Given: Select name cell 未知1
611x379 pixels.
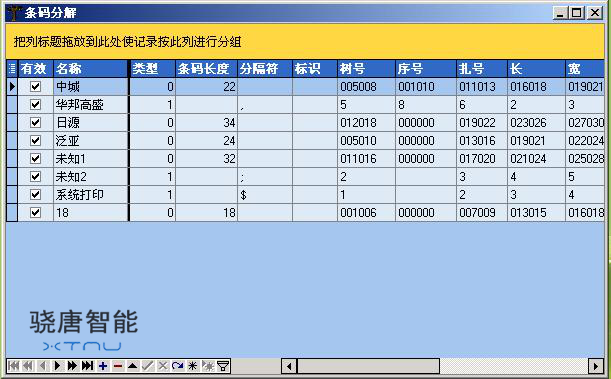Looking at the screenshot, I should [91, 159].
